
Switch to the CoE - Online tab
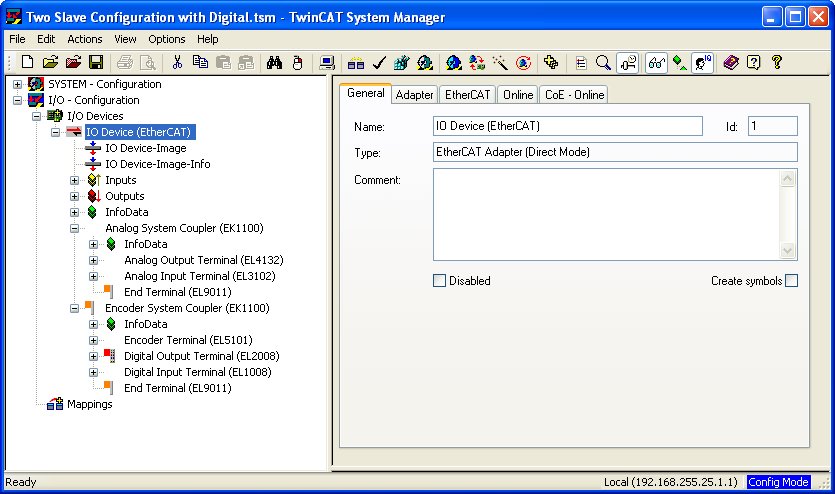point(574,95)
